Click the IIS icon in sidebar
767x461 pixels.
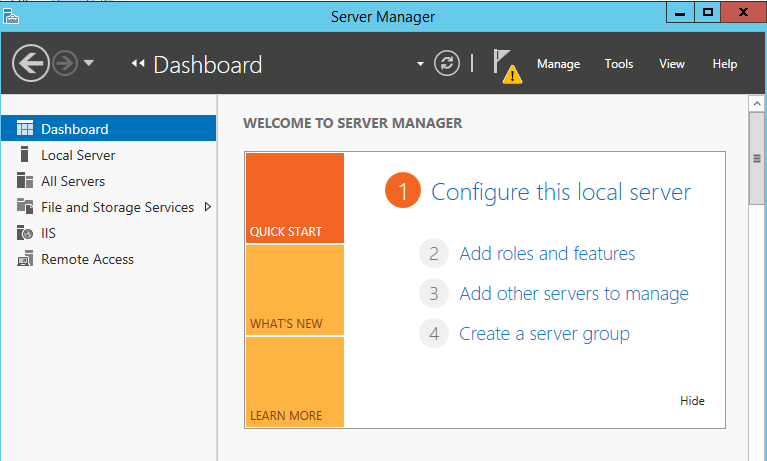click(x=25, y=232)
